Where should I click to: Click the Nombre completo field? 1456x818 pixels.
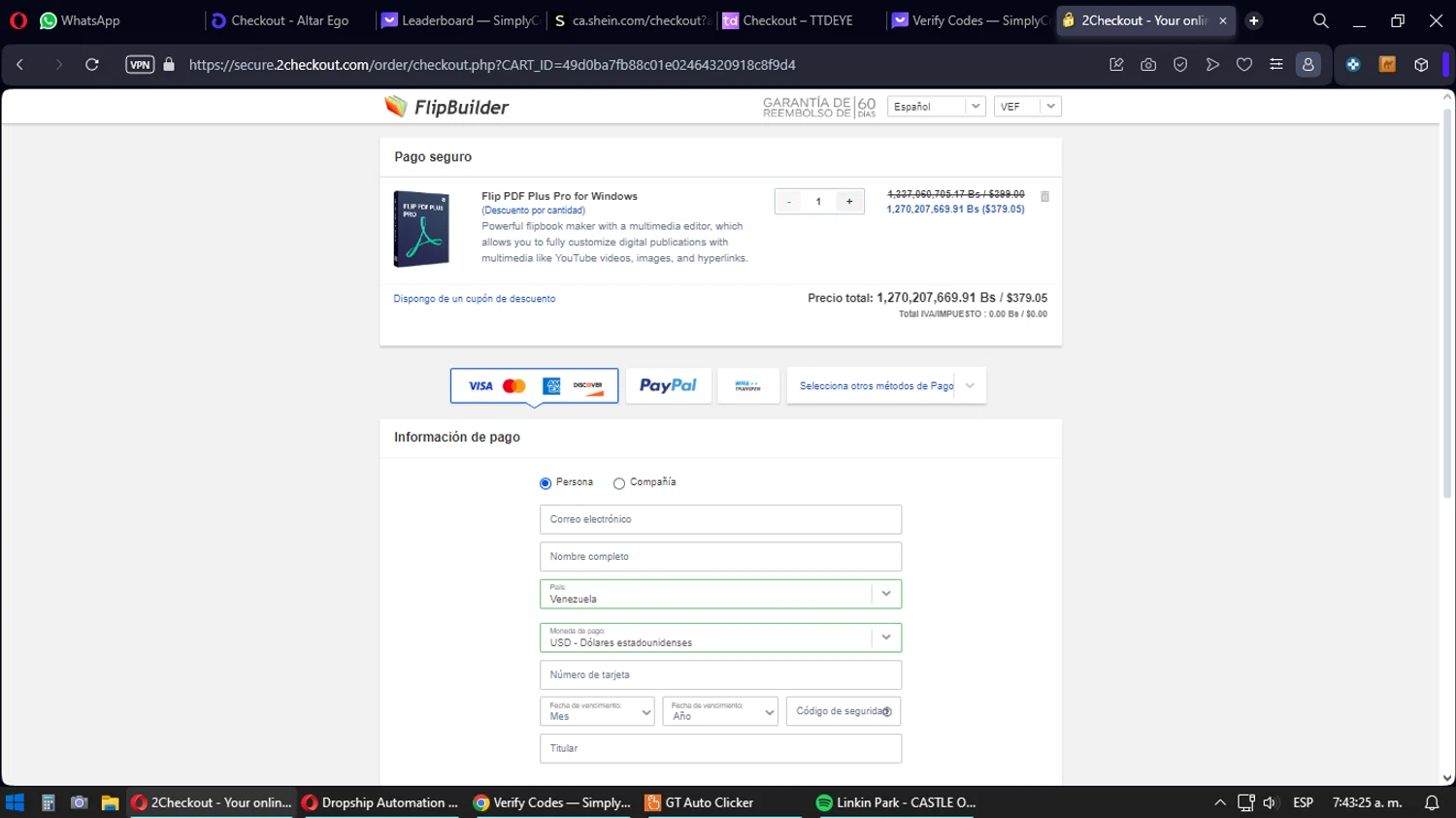(x=720, y=557)
